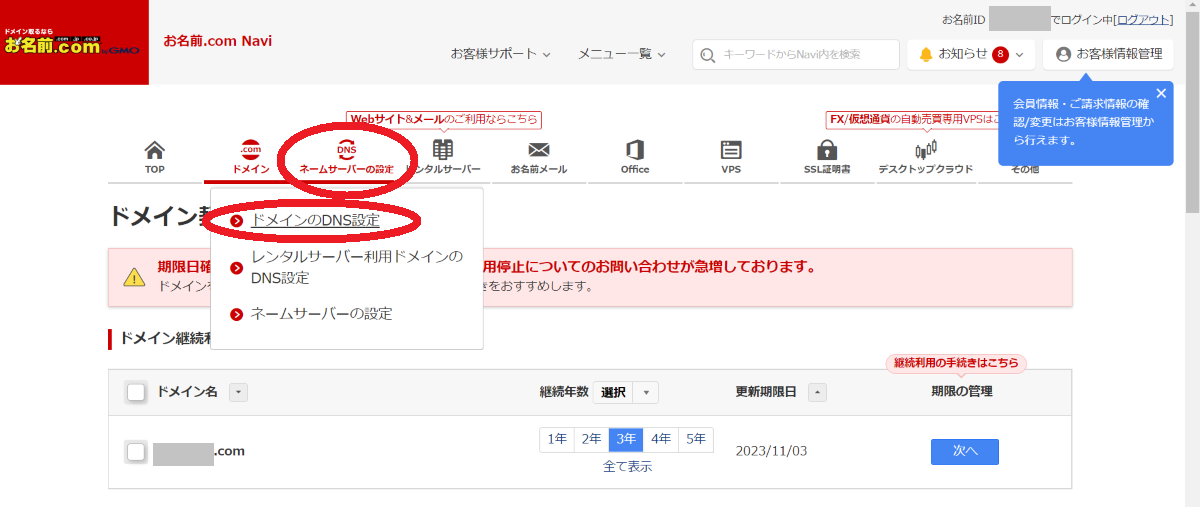1200x507 pixels.
Task: Click Webサイト&メール promotional banner
Action: [444, 119]
